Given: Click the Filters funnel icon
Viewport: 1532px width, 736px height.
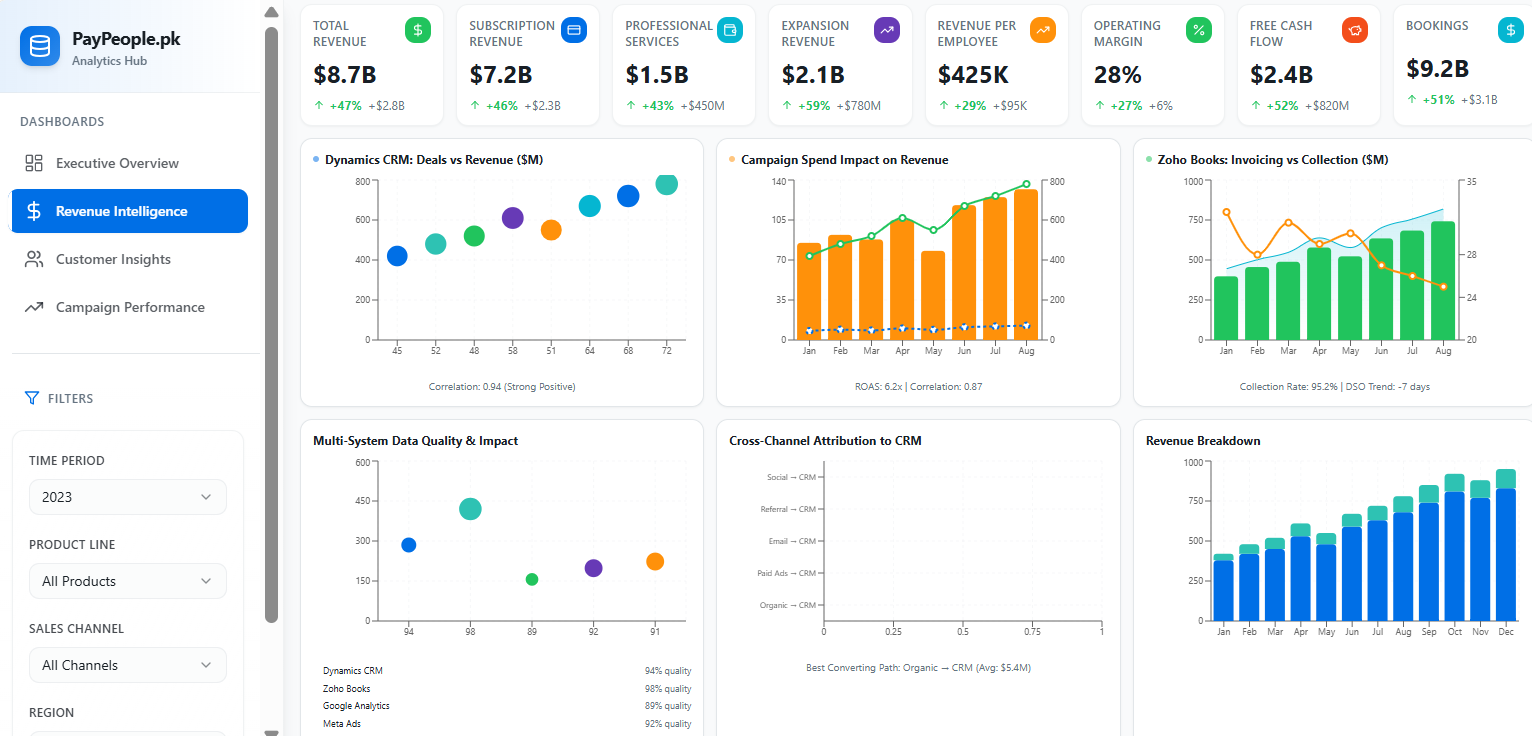Looking at the screenshot, I should point(32,398).
